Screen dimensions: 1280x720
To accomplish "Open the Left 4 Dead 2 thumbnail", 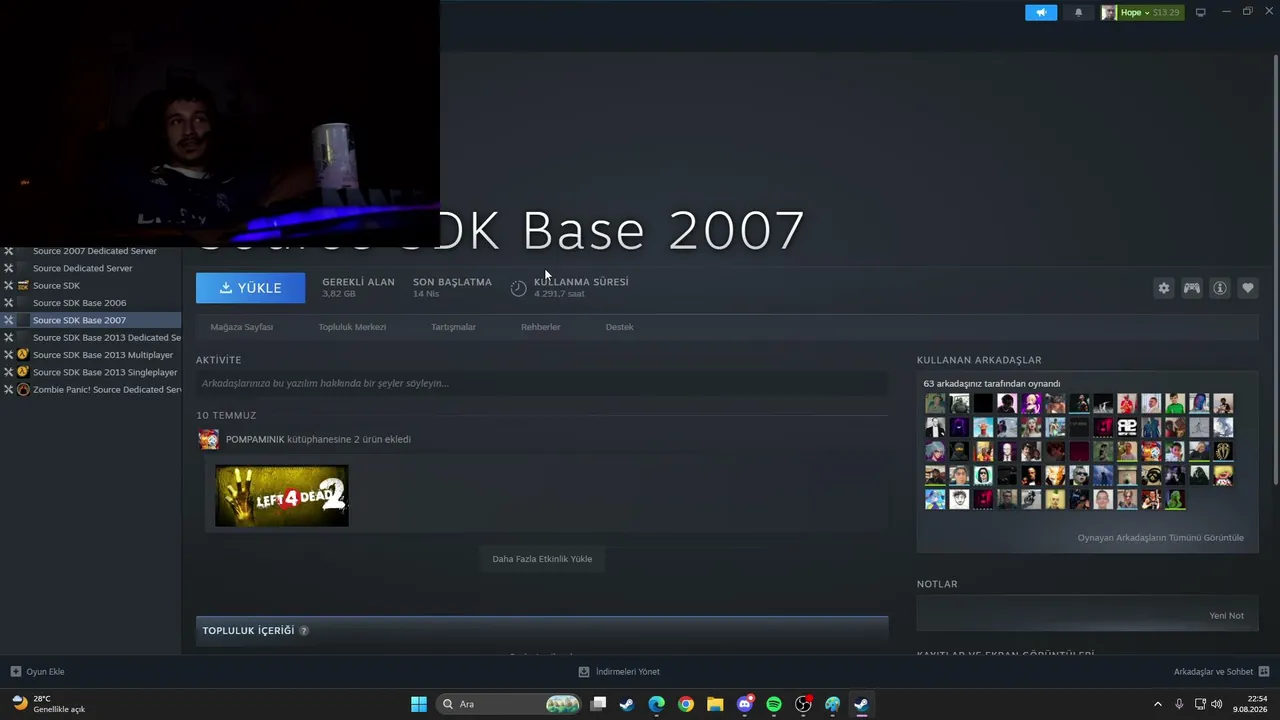I will [x=282, y=495].
